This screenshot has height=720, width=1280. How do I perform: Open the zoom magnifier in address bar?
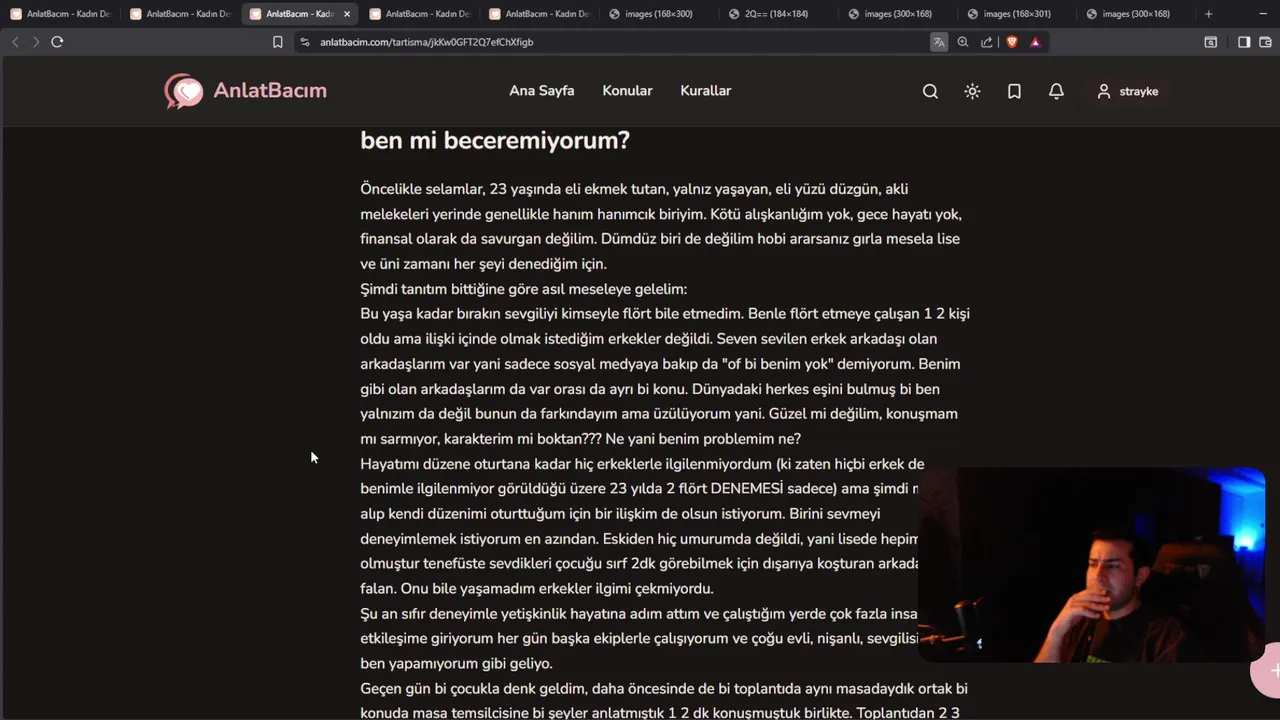pos(963,42)
